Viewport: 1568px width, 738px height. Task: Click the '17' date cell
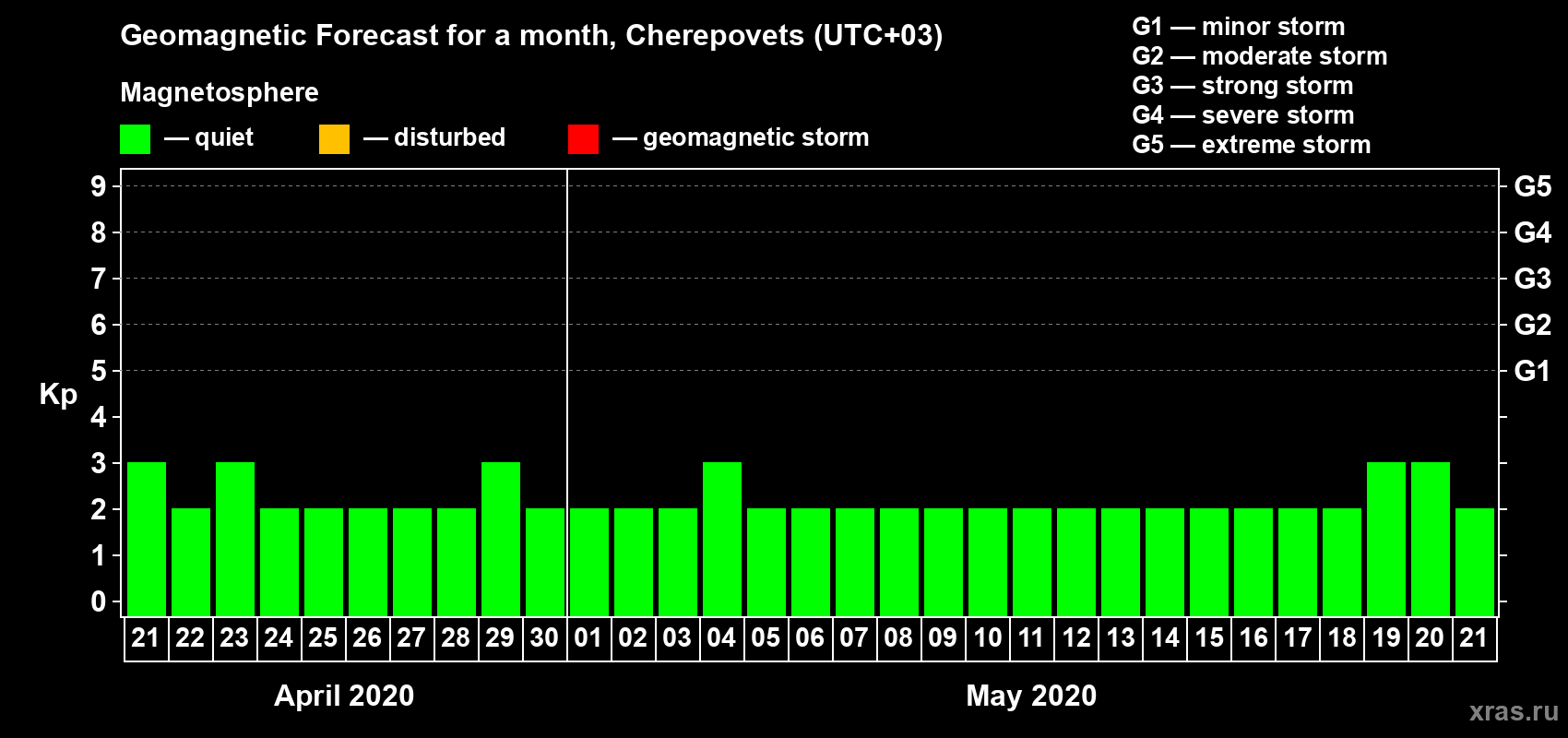pos(1298,638)
